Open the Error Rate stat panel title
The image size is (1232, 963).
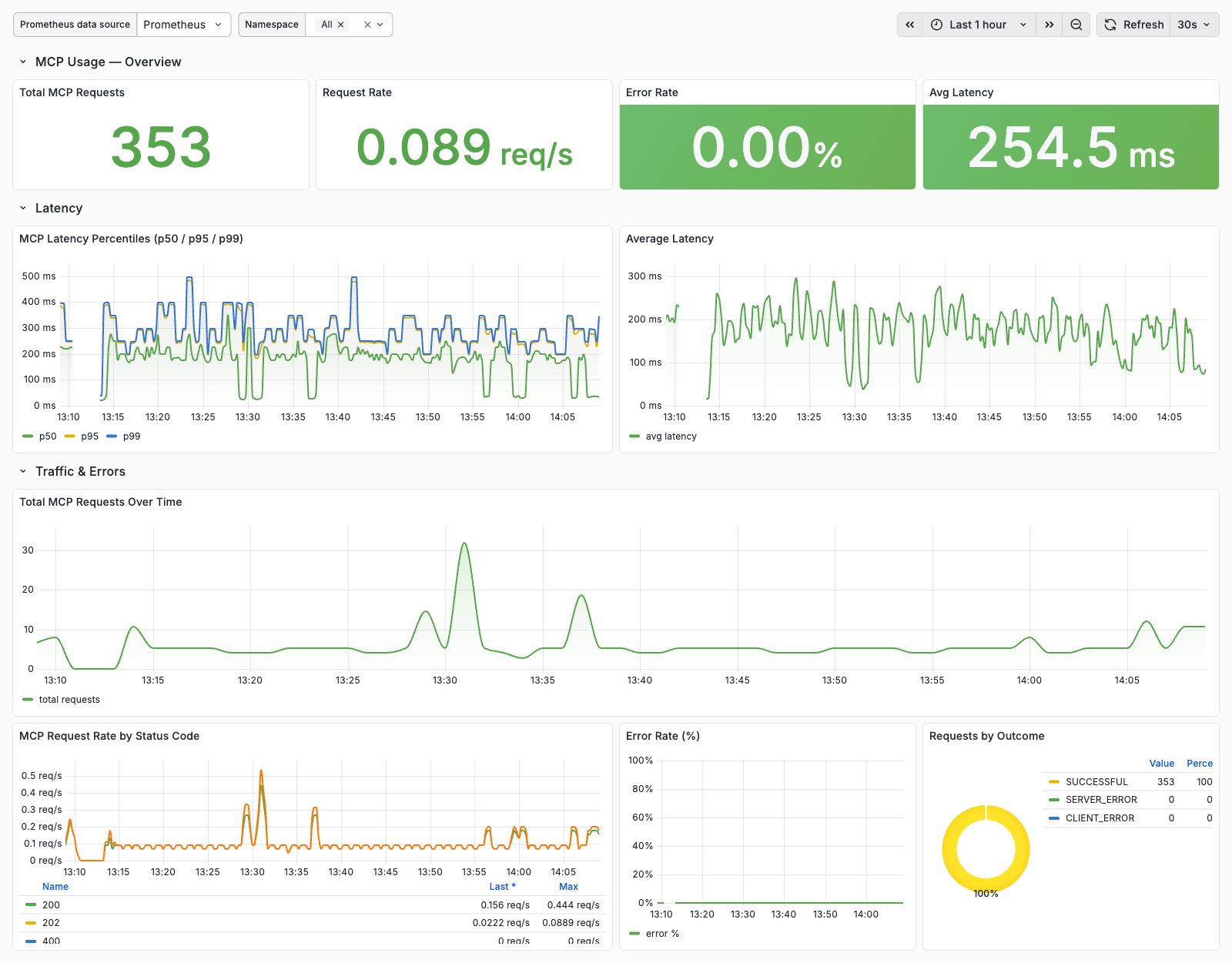pos(652,92)
